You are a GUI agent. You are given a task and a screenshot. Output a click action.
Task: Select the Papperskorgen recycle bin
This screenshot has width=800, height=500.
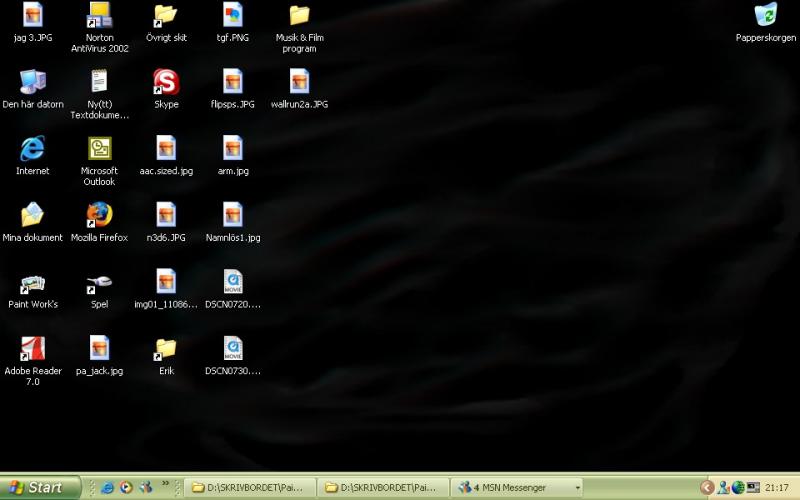point(766,15)
